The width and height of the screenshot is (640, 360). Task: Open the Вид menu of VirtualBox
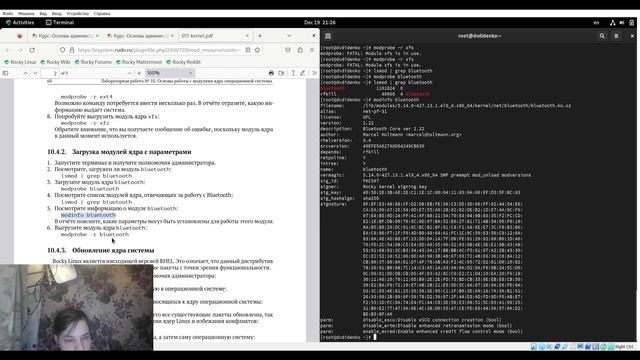click(43, 13)
